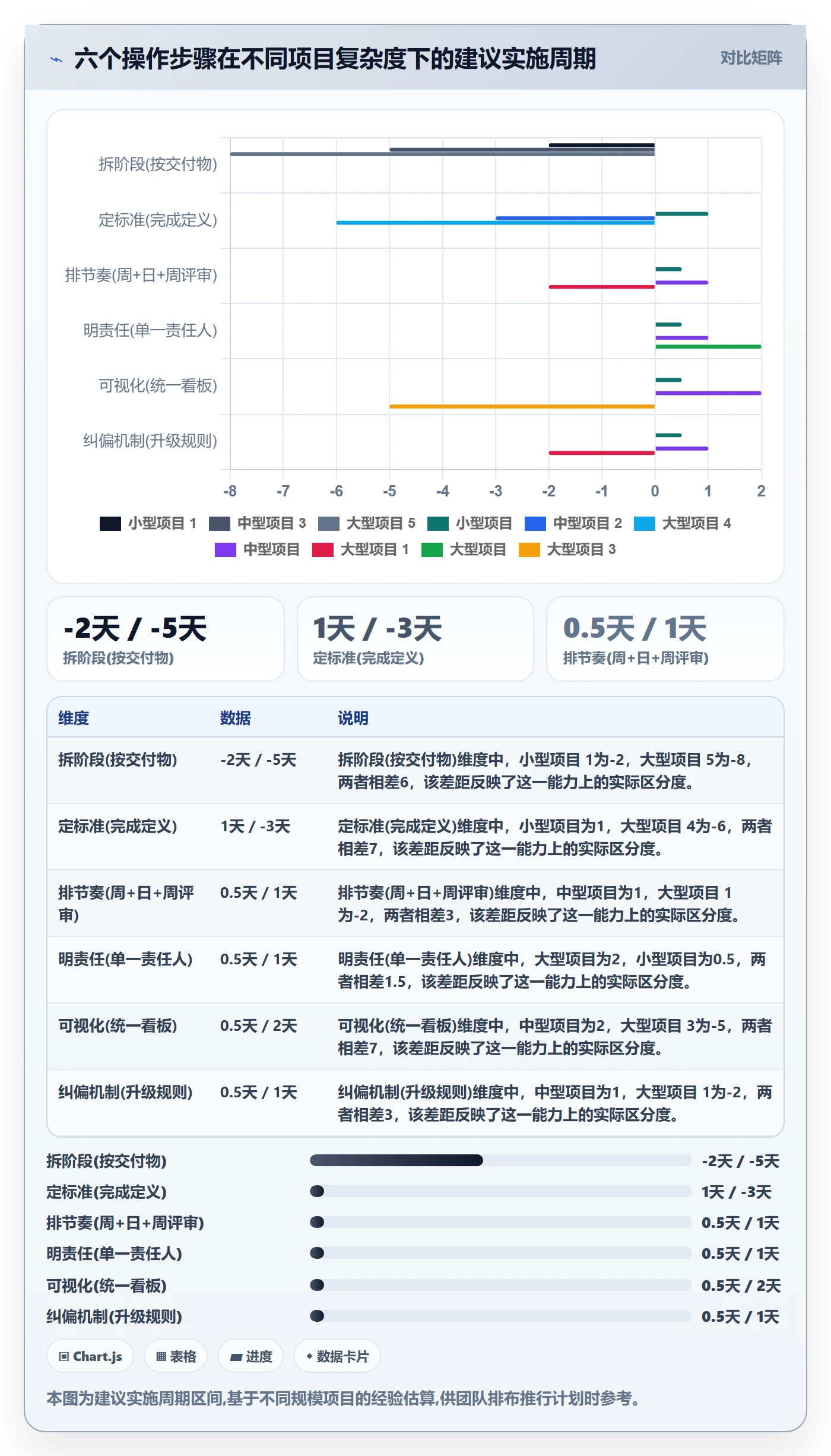
Task: Click the 明责任(单一责任人) progress bar
Action: coord(501,1253)
